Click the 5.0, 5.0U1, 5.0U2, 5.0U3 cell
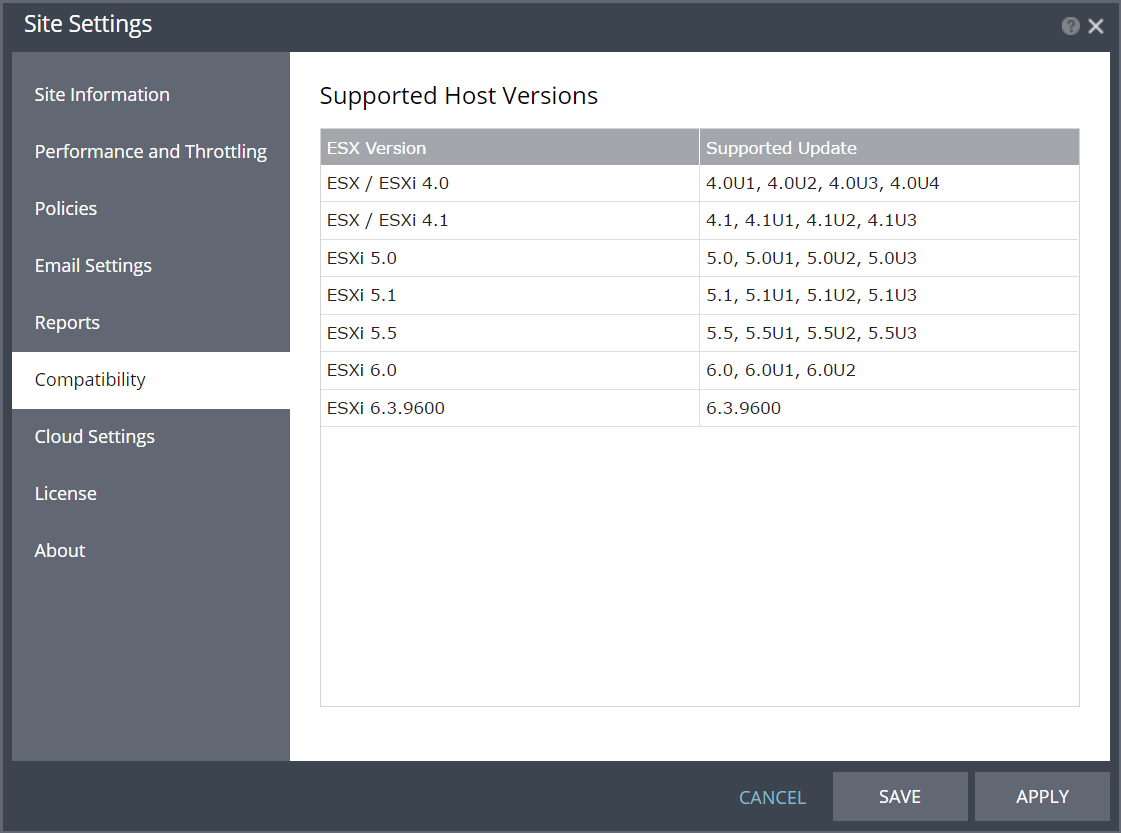This screenshot has height=833, width=1121. (889, 258)
